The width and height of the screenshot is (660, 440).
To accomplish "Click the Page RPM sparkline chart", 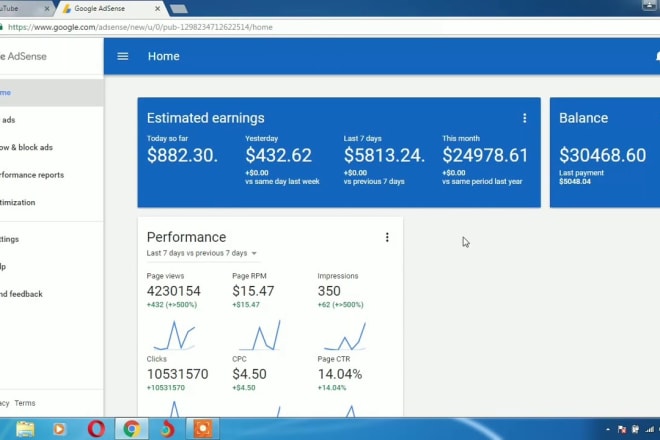I will 259,336.
